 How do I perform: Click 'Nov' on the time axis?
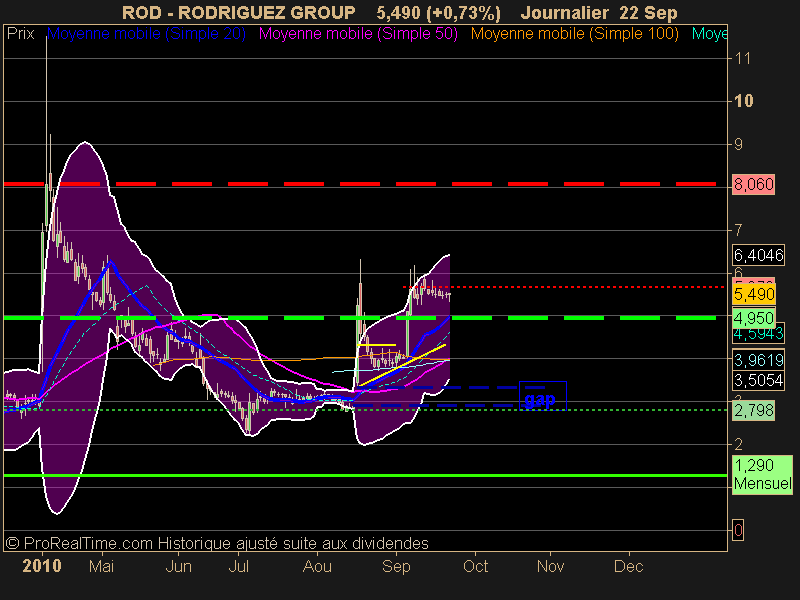pos(551,566)
